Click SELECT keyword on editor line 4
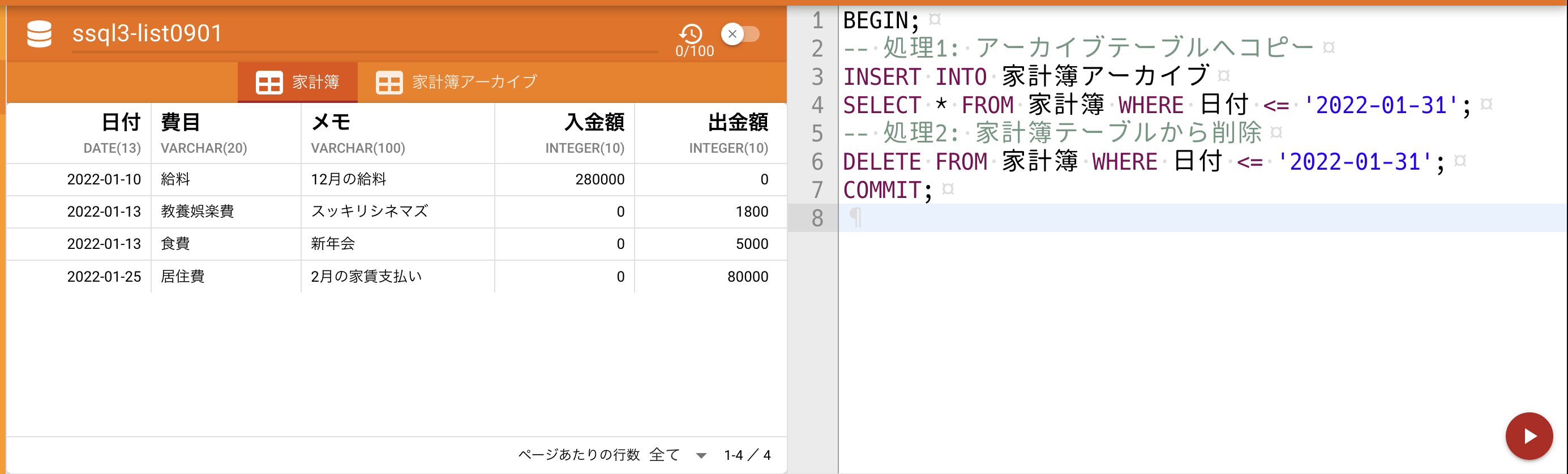The width and height of the screenshot is (1568, 474). point(882,105)
